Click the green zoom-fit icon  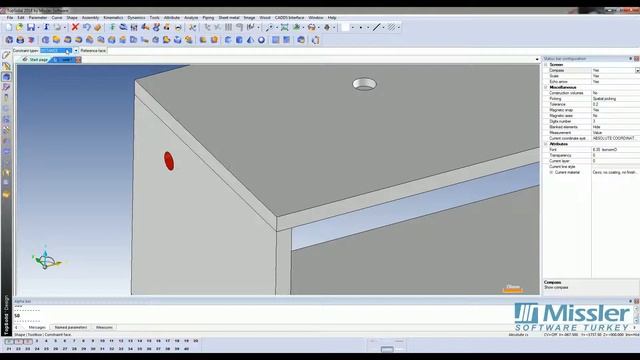tap(284, 27)
